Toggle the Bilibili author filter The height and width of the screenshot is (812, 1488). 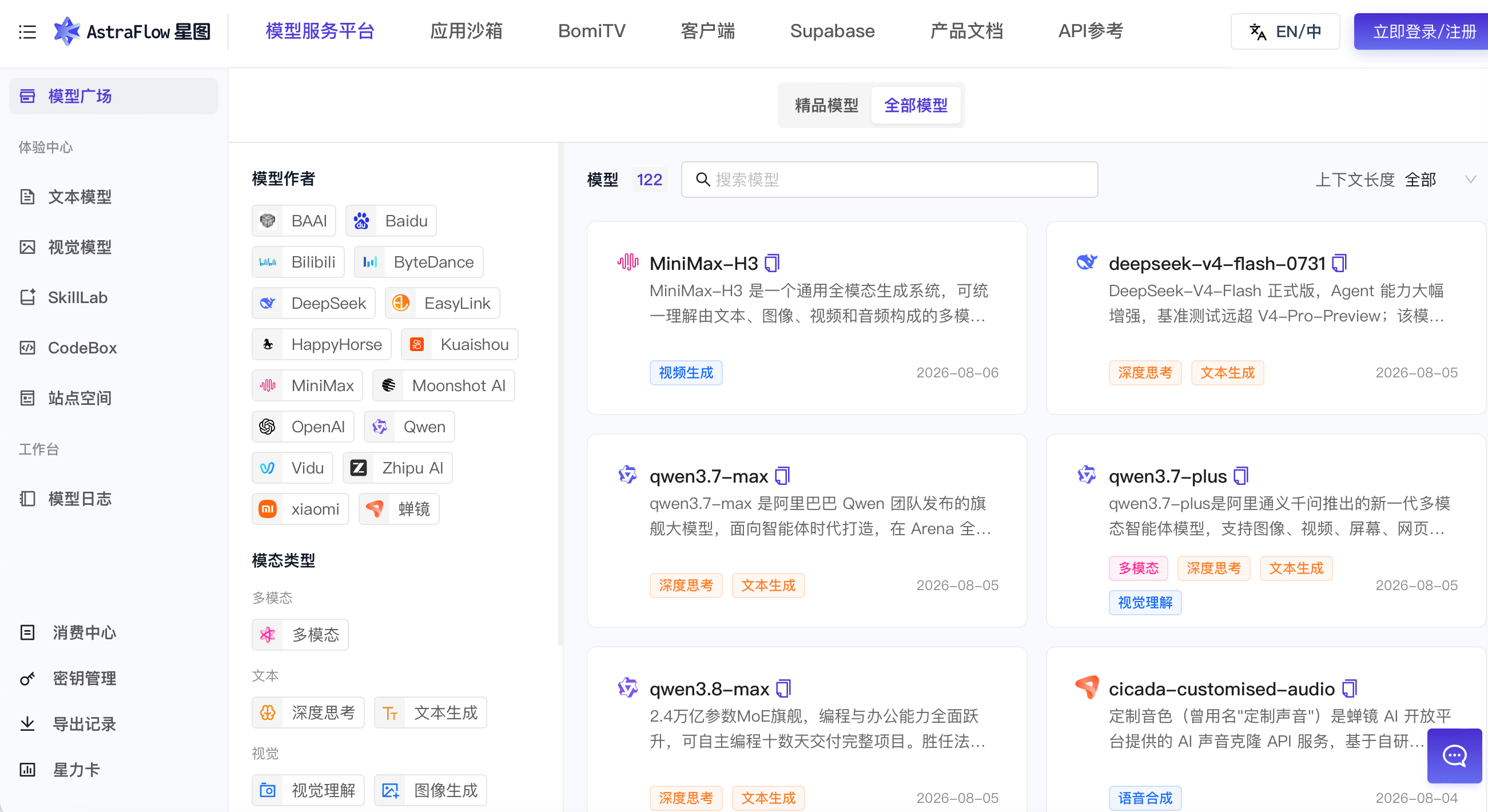click(x=298, y=262)
